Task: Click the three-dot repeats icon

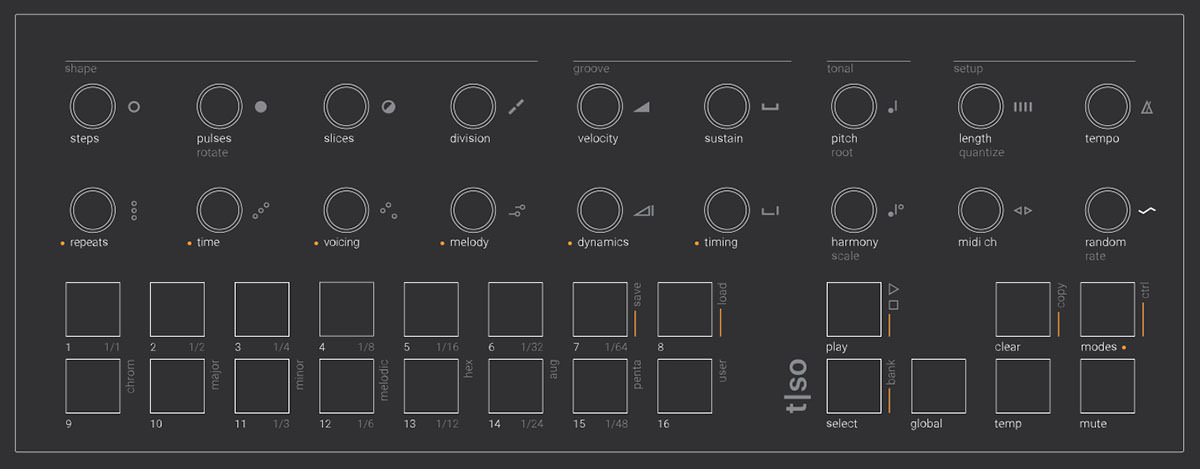Action: tap(134, 210)
